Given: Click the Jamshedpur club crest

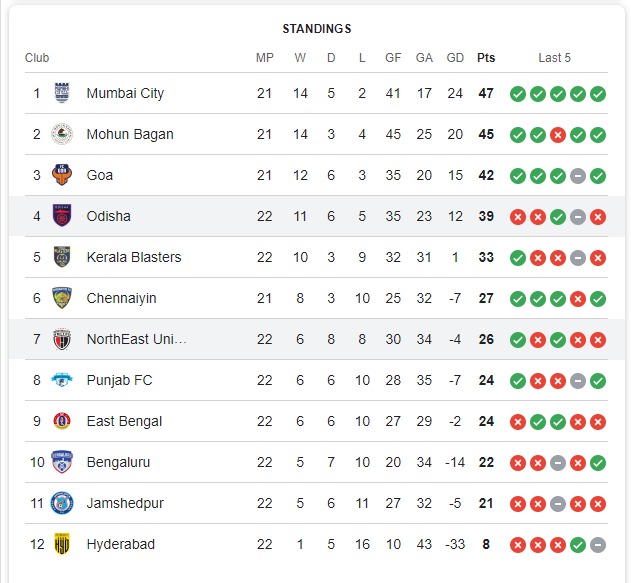Looking at the screenshot, I should point(62,503).
